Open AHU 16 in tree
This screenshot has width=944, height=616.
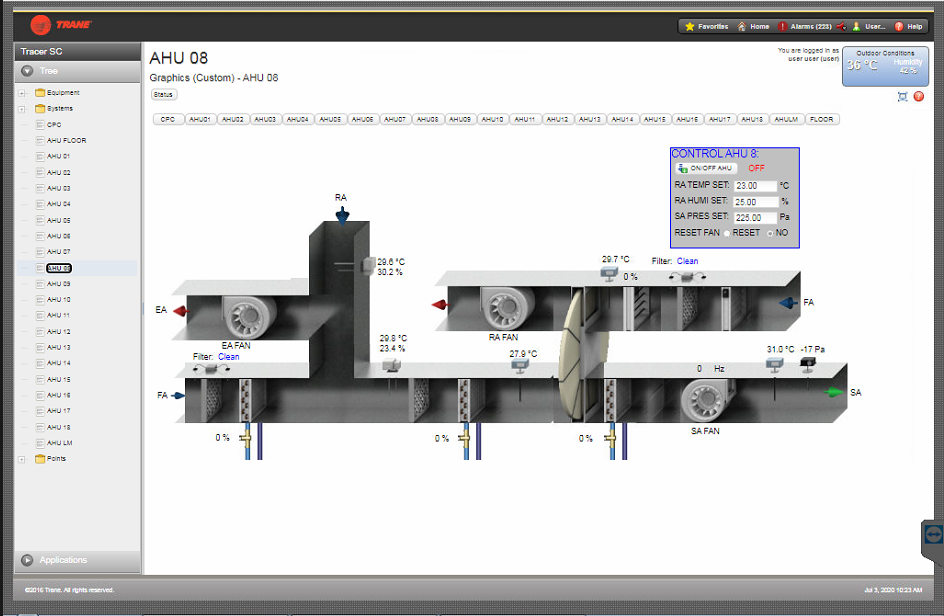(58, 395)
